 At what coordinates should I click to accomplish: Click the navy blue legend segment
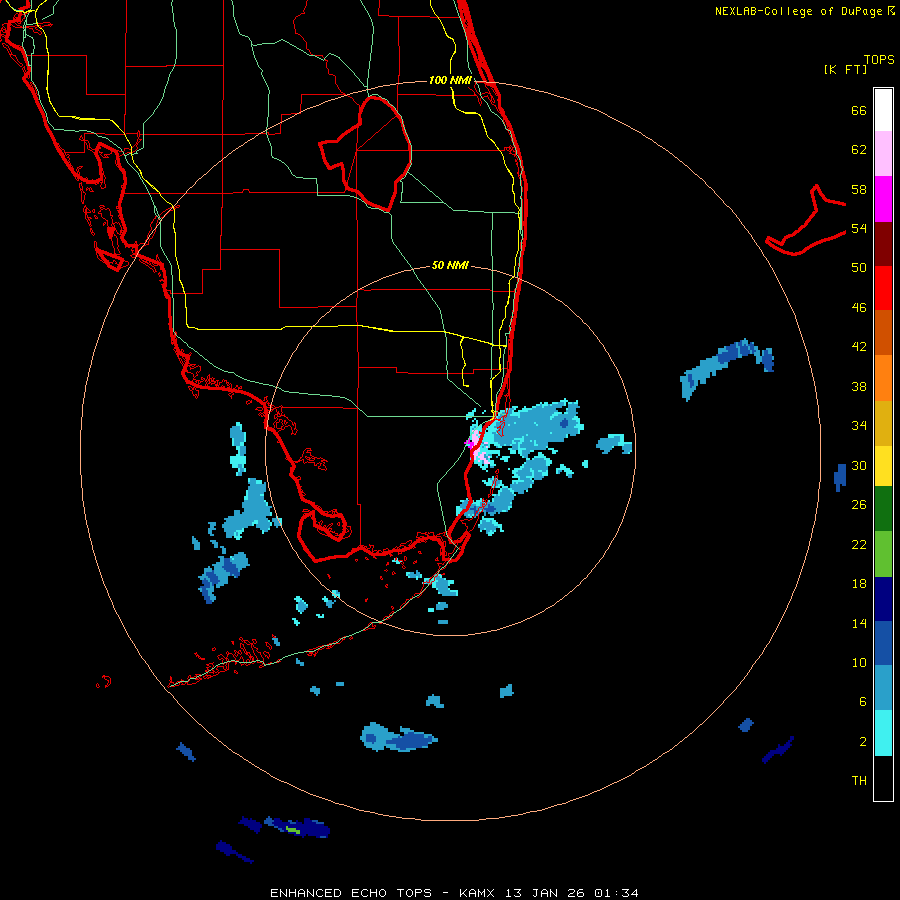click(883, 599)
